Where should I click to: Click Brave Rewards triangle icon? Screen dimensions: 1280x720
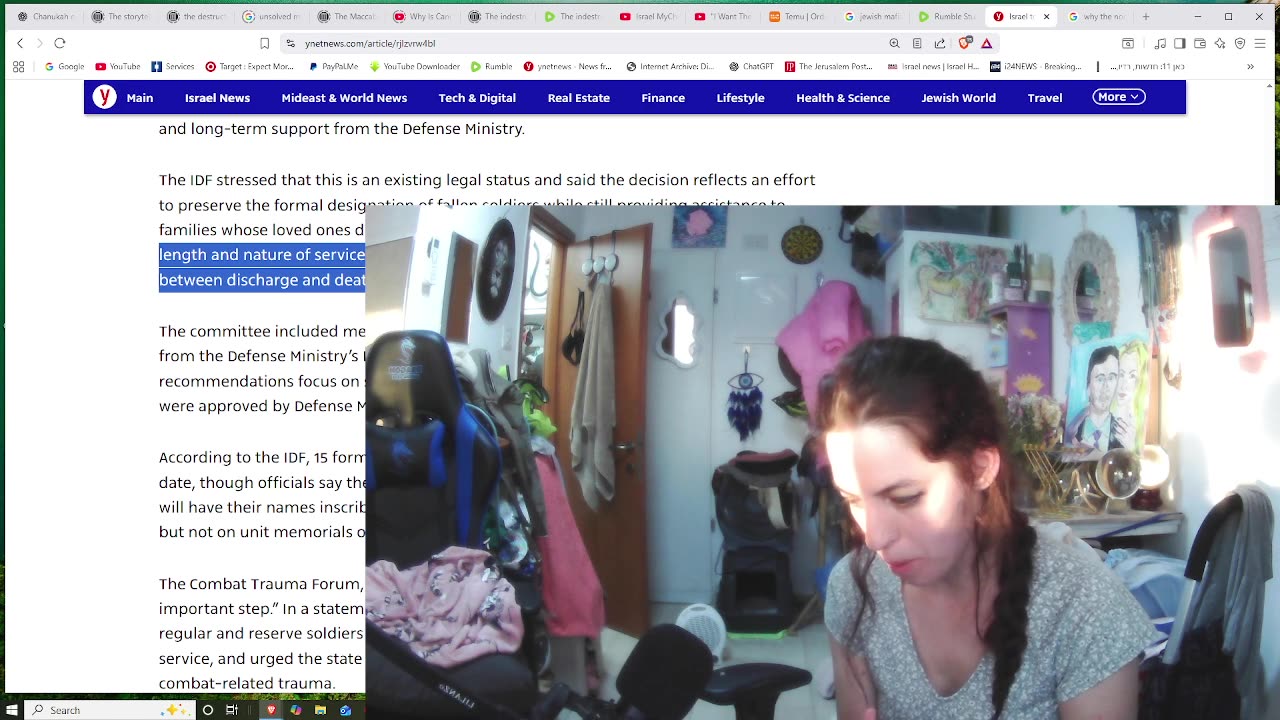click(987, 43)
